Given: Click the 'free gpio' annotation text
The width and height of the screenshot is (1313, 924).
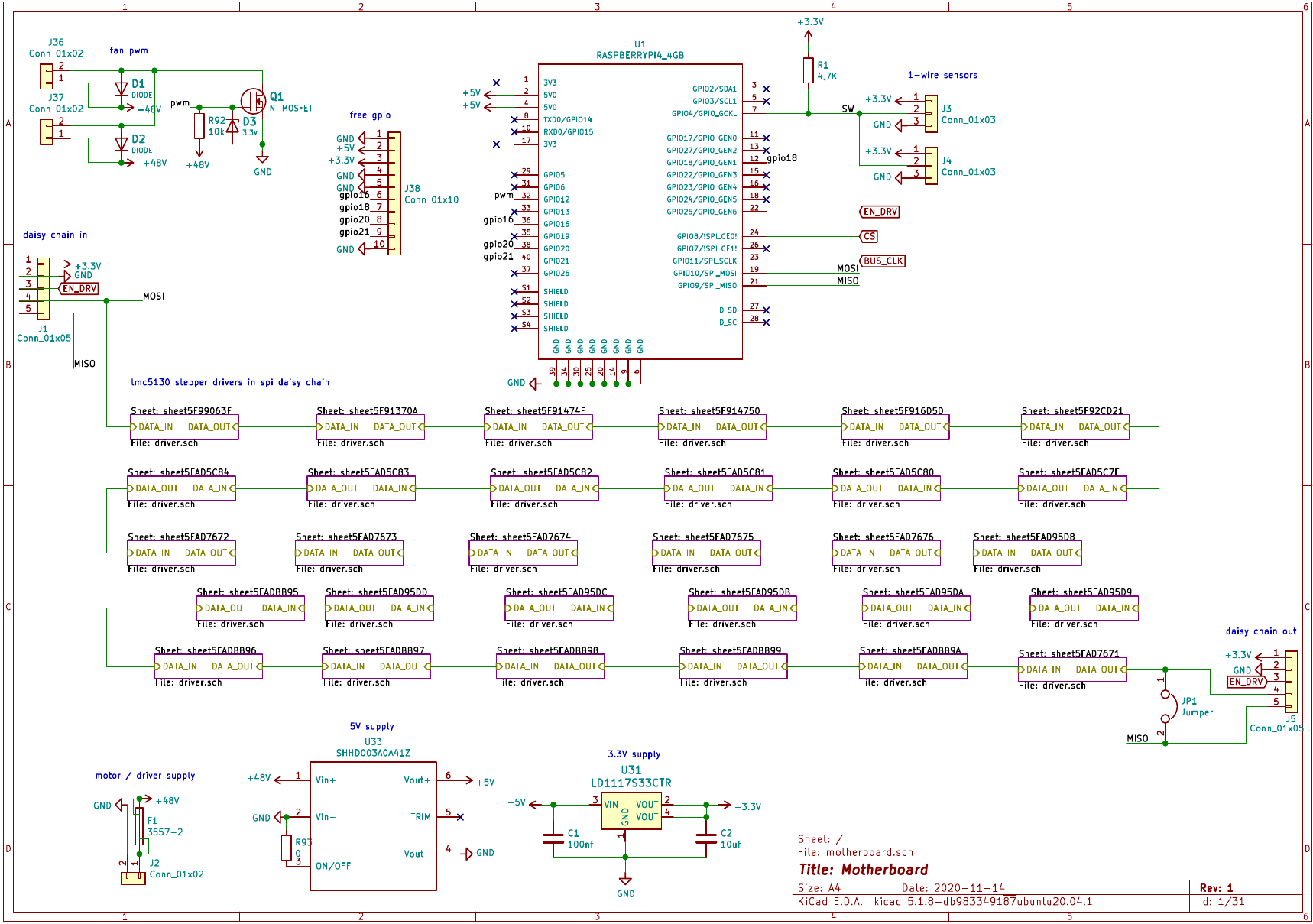Looking at the screenshot, I should click(x=370, y=115).
